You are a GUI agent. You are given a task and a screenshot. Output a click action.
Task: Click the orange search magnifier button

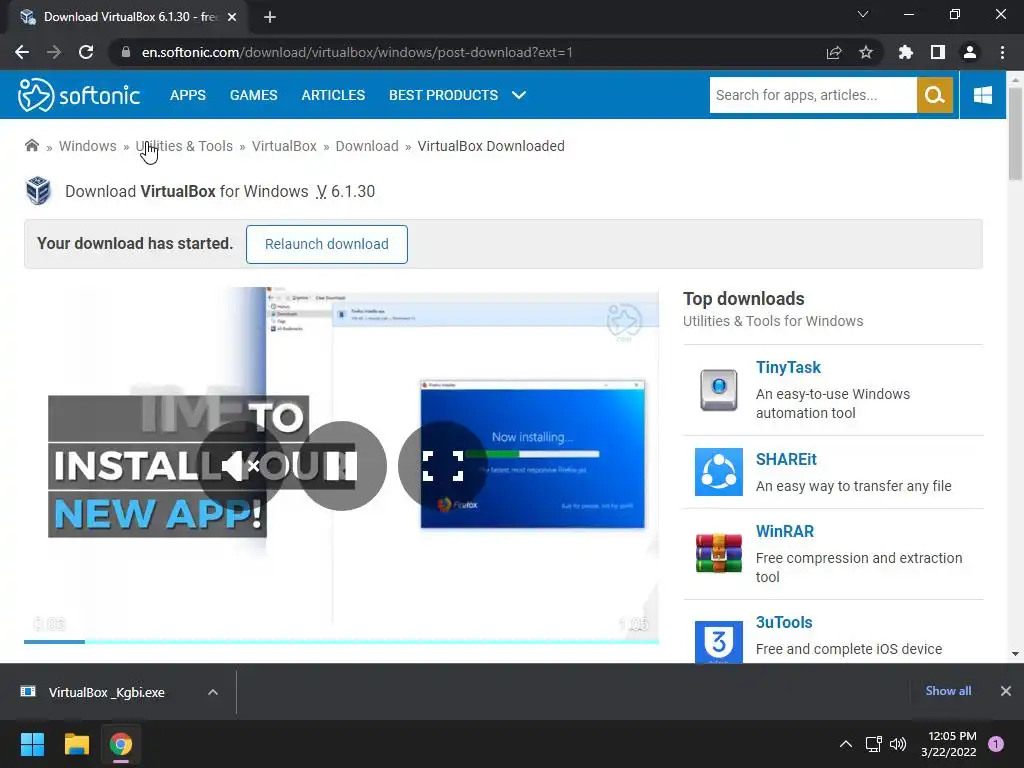pos(935,95)
